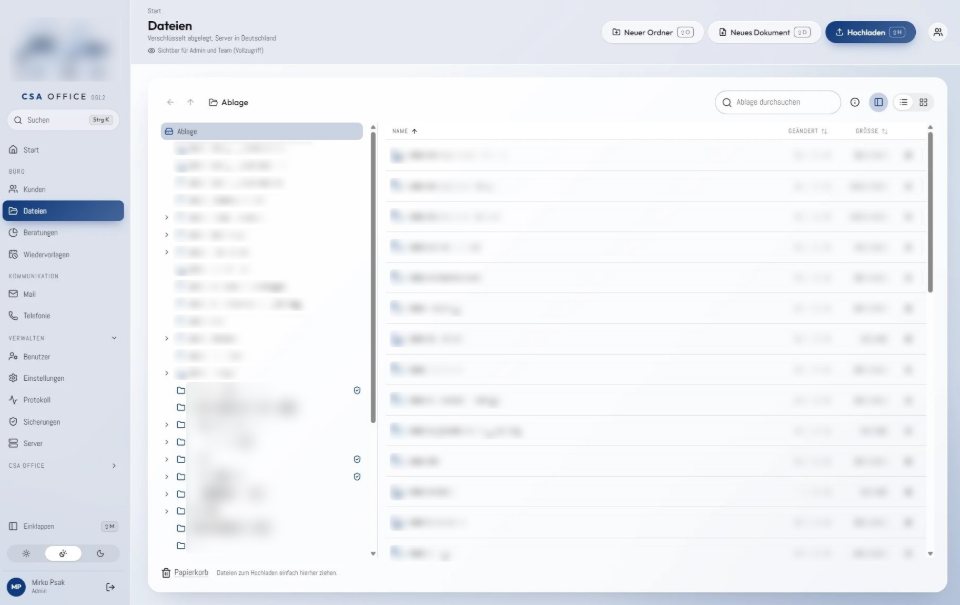
Task: Toggle the split tree view layout
Action: pos(879,102)
